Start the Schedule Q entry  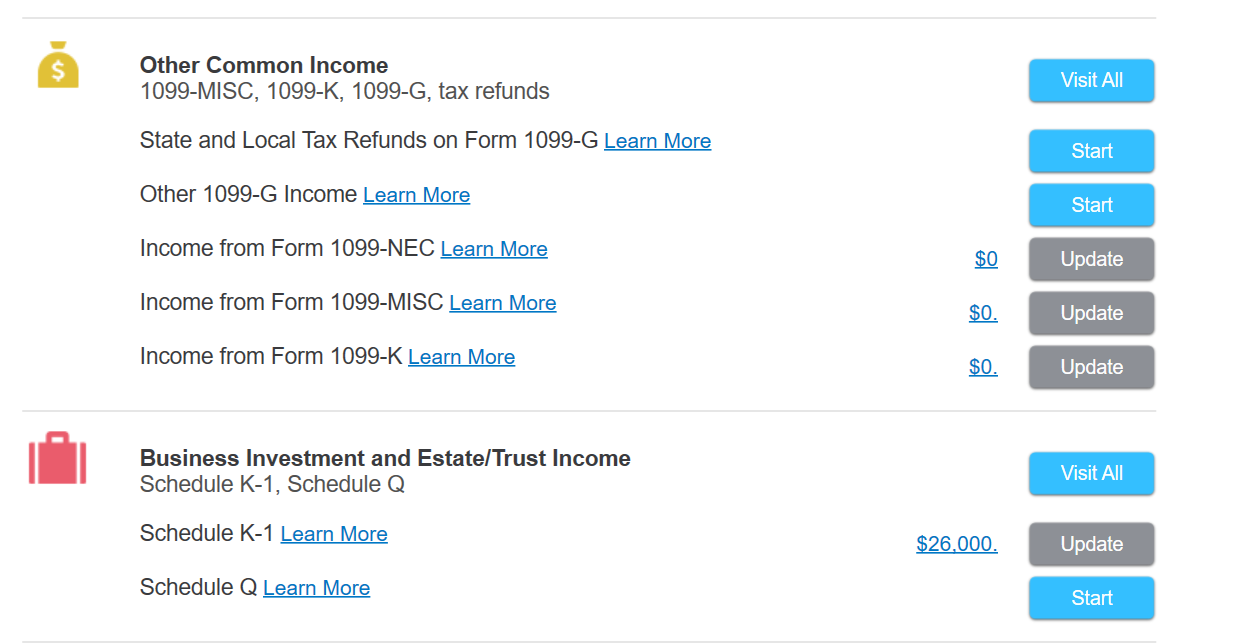tap(1092, 598)
